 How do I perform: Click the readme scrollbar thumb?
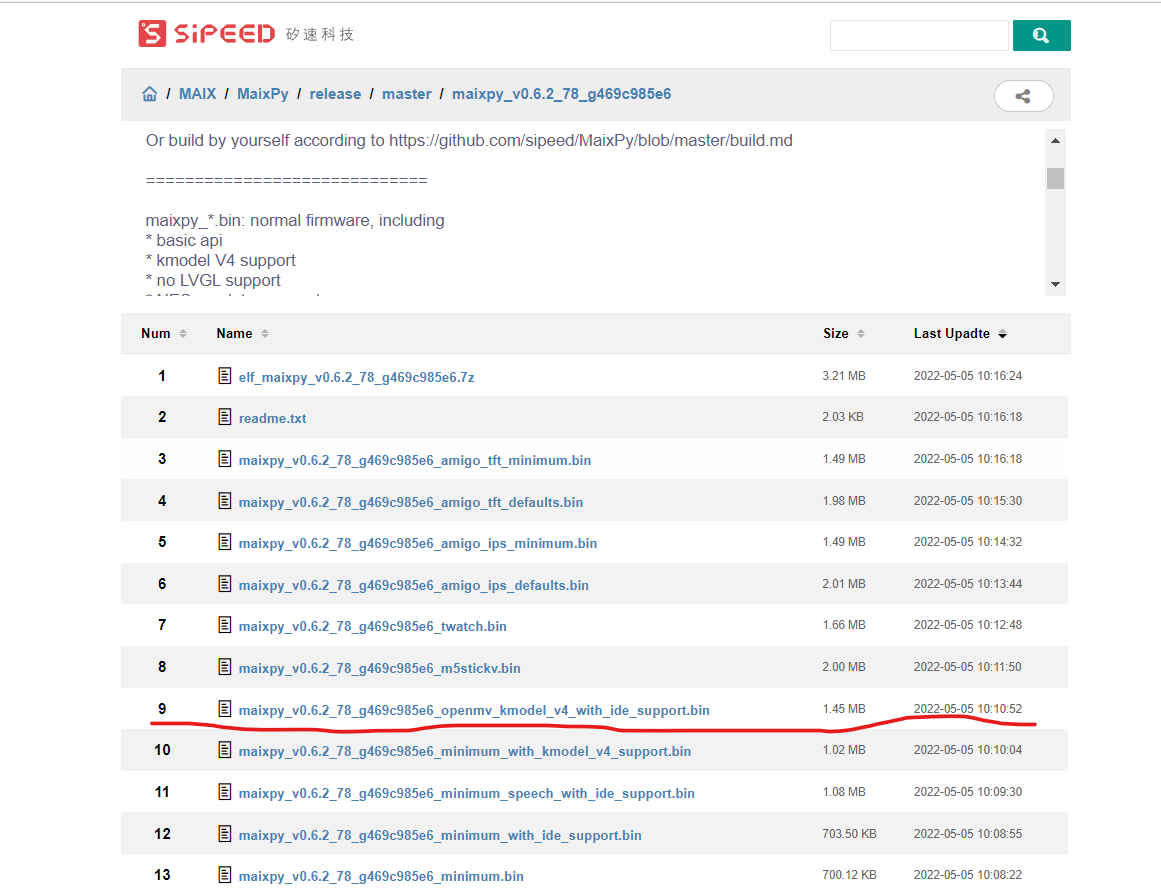(1055, 178)
